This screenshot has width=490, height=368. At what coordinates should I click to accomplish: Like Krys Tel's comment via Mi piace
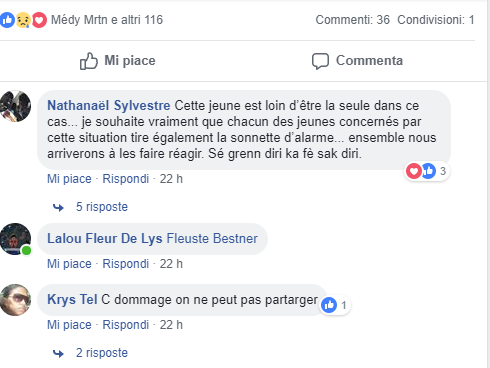click(x=69, y=325)
